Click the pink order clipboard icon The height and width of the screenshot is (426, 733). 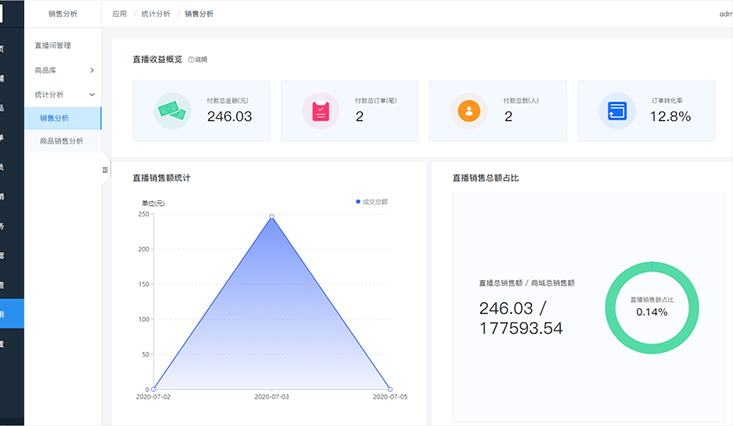[320, 111]
